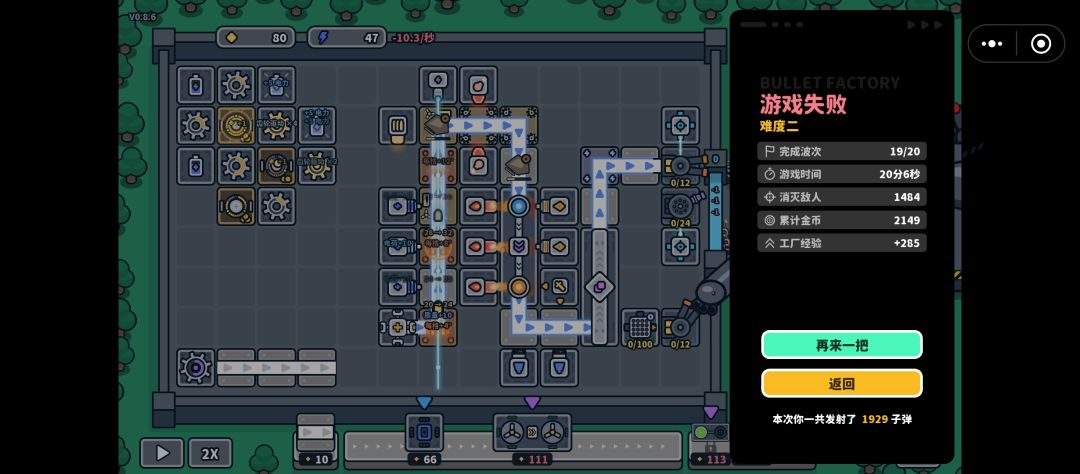This screenshot has width=1080, height=474.
Task: Select the laser emitter tile at the beam's top
Action: point(438,85)
